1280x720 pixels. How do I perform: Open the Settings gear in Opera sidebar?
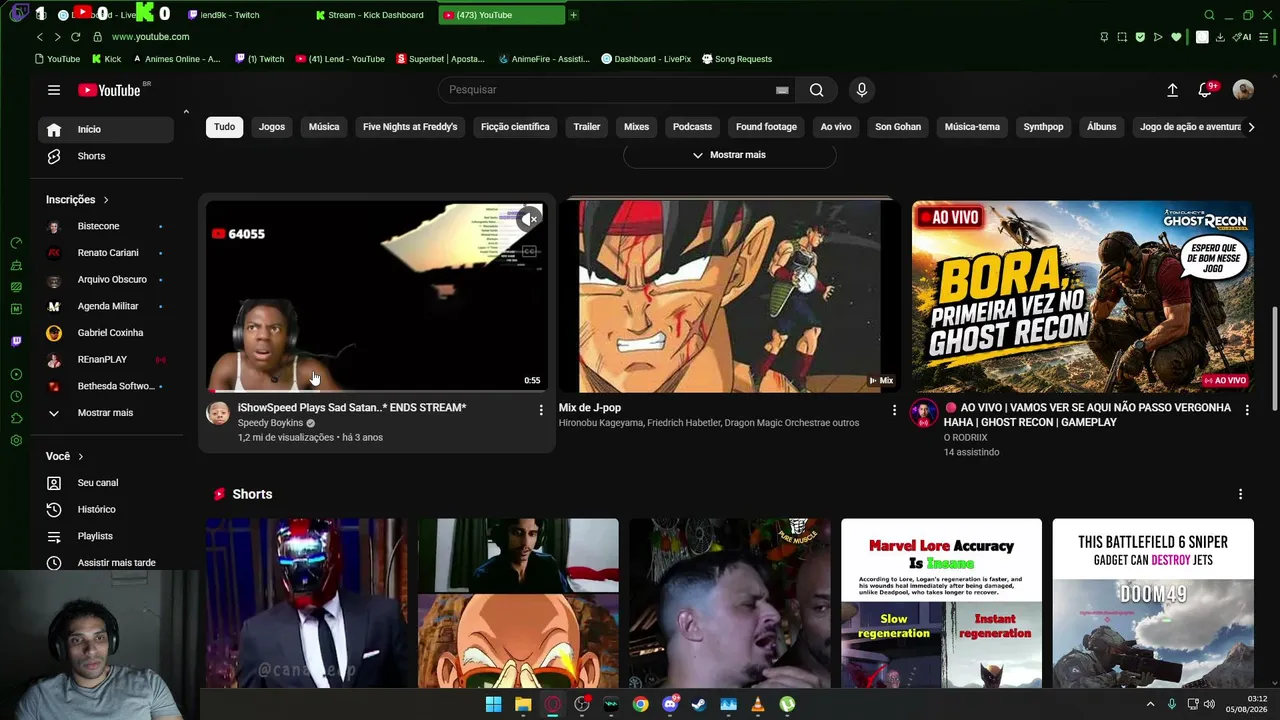coord(16,440)
